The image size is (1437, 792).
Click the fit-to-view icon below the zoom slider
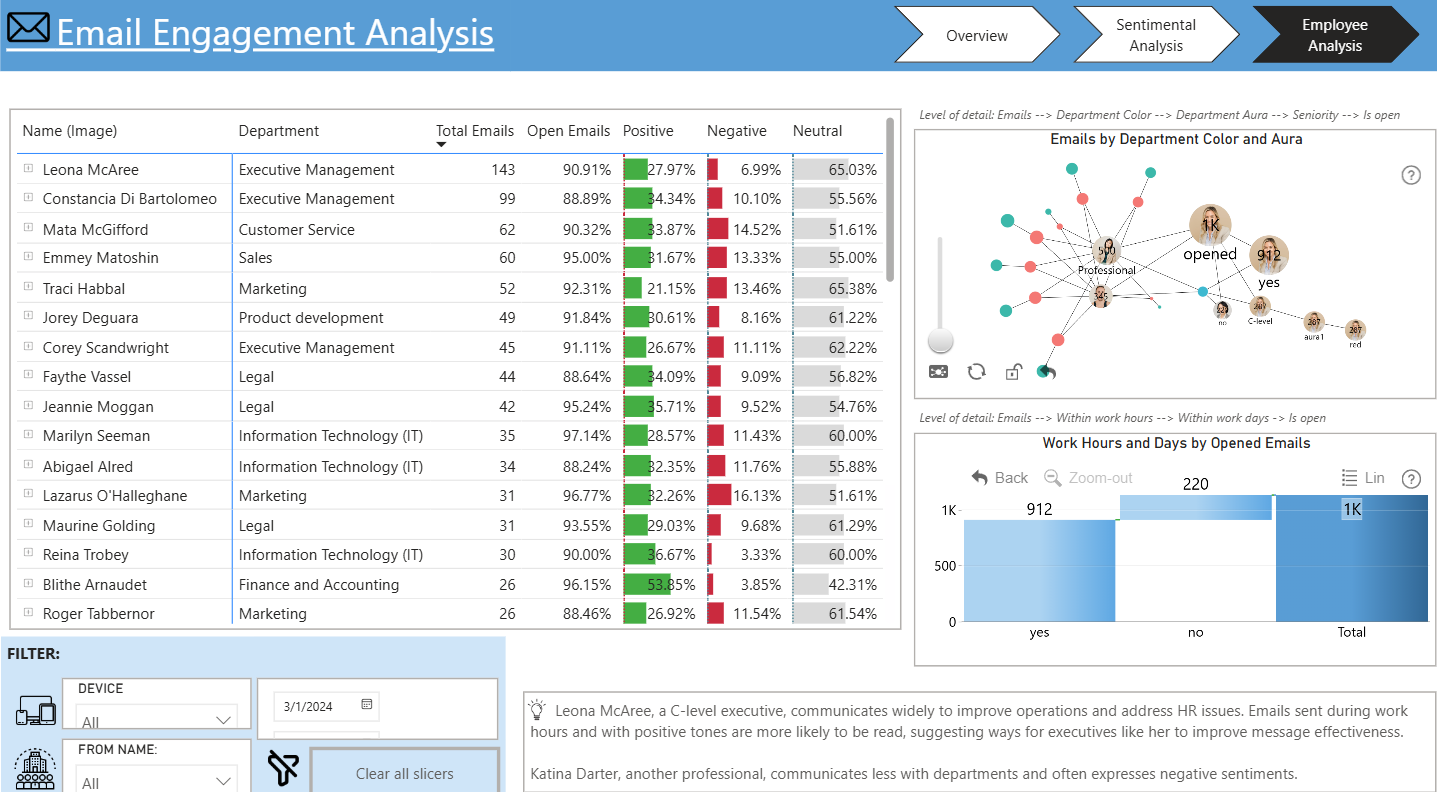[x=939, y=372]
